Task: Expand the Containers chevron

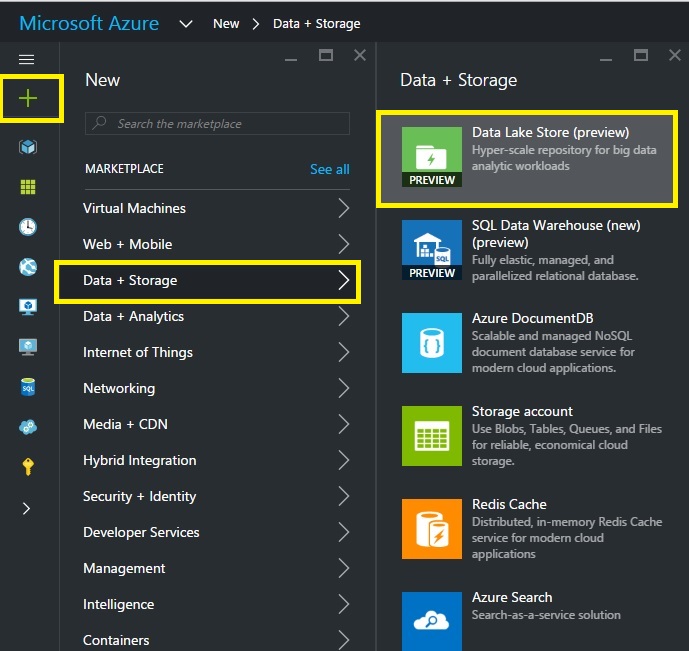Action: 344,640
